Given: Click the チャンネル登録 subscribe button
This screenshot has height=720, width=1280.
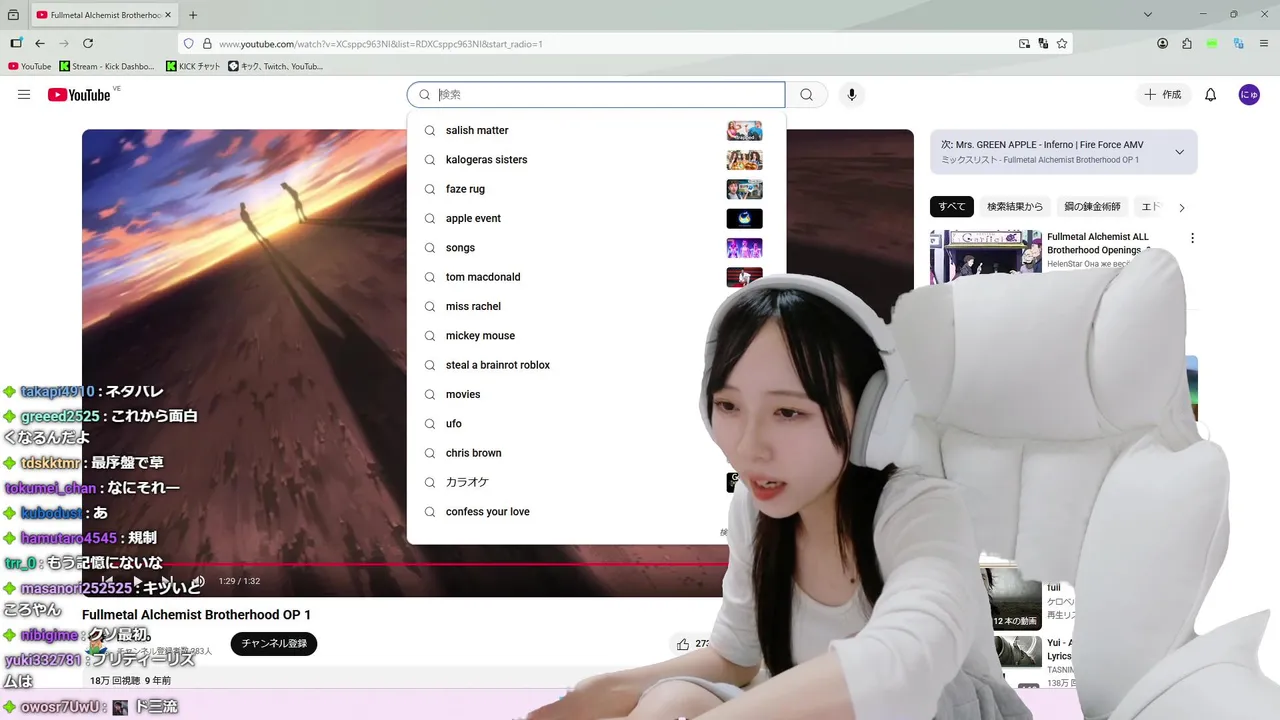Looking at the screenshot, I should point(274,644).
